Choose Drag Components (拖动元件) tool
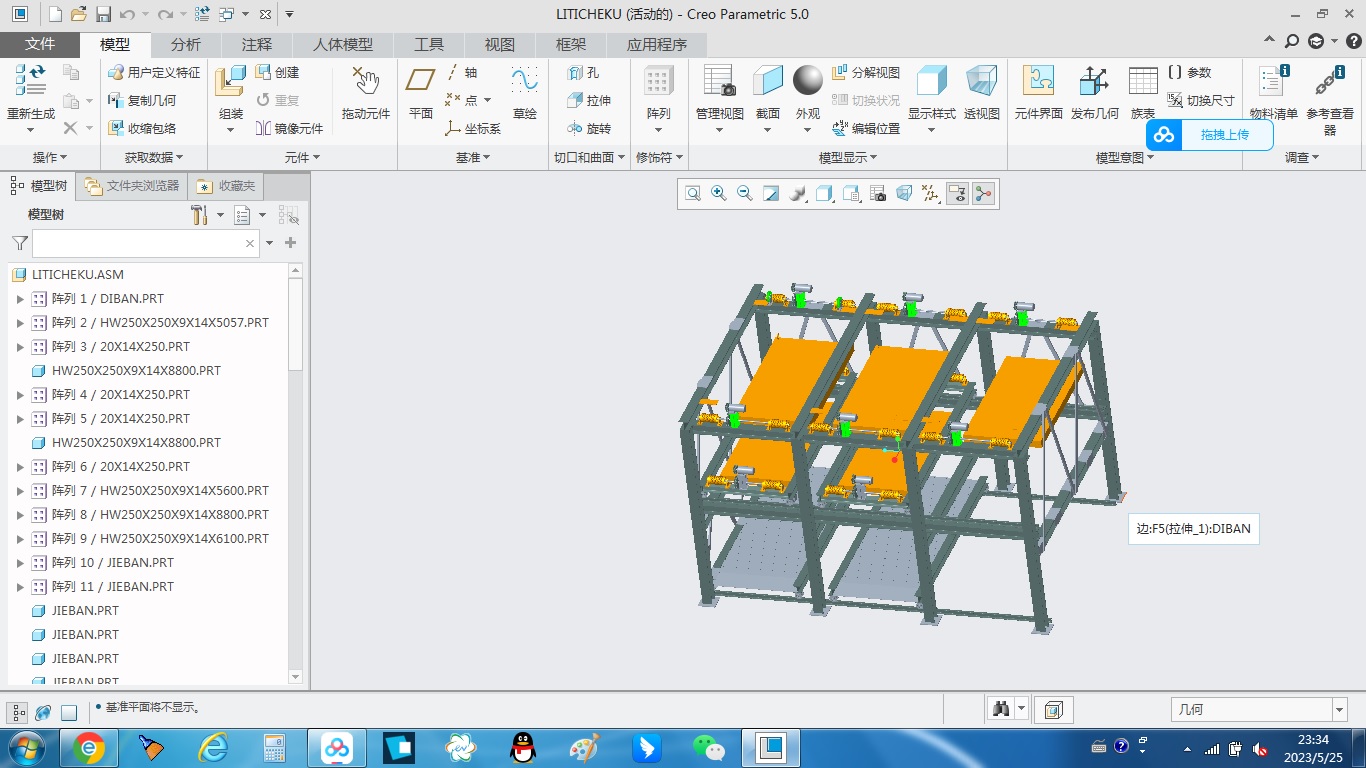The height and width of the screenshot is (768, 1366). [366, 94]
